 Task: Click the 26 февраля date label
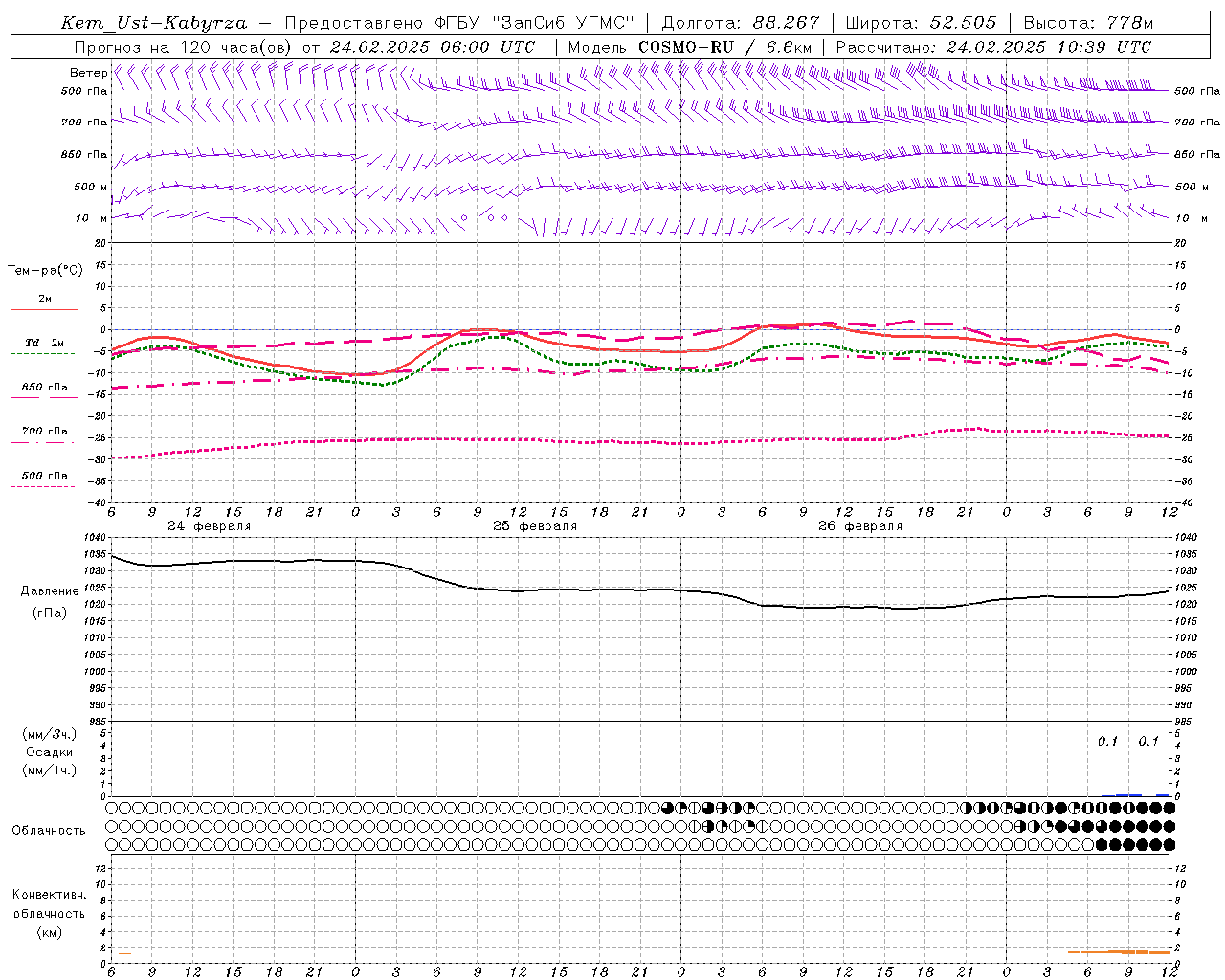tap(860, 526)
